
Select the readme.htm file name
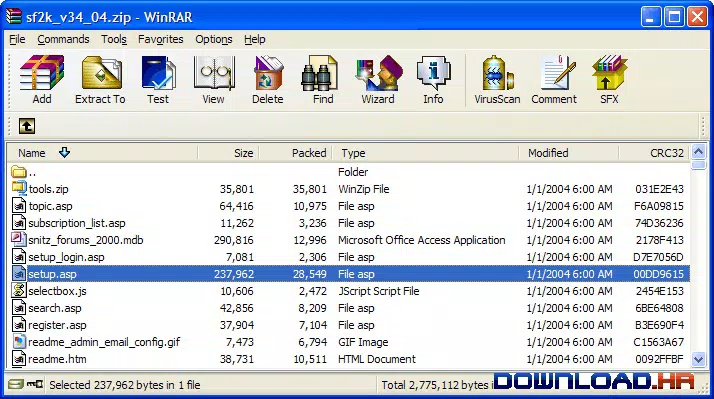(57, 359)
